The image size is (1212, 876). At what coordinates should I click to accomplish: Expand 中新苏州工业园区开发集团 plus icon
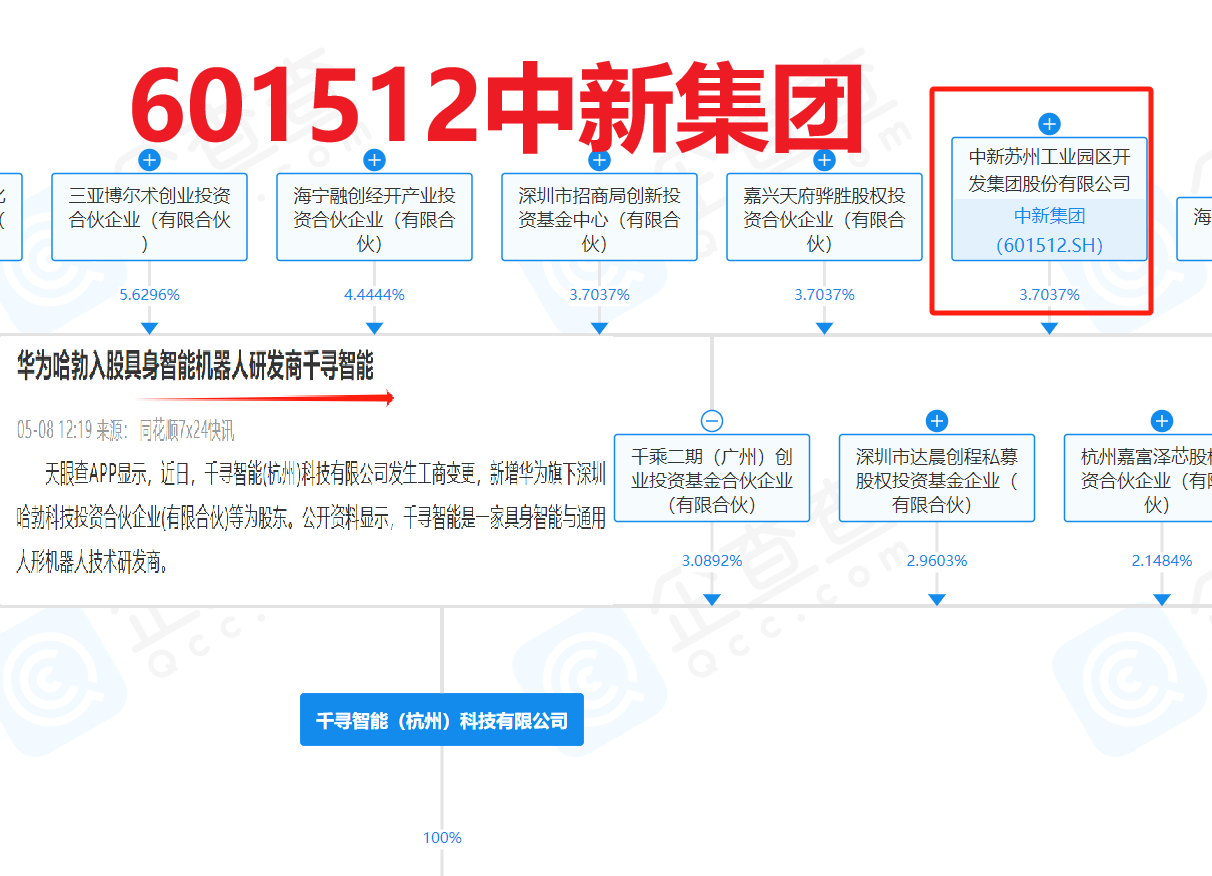point(1049,124)
